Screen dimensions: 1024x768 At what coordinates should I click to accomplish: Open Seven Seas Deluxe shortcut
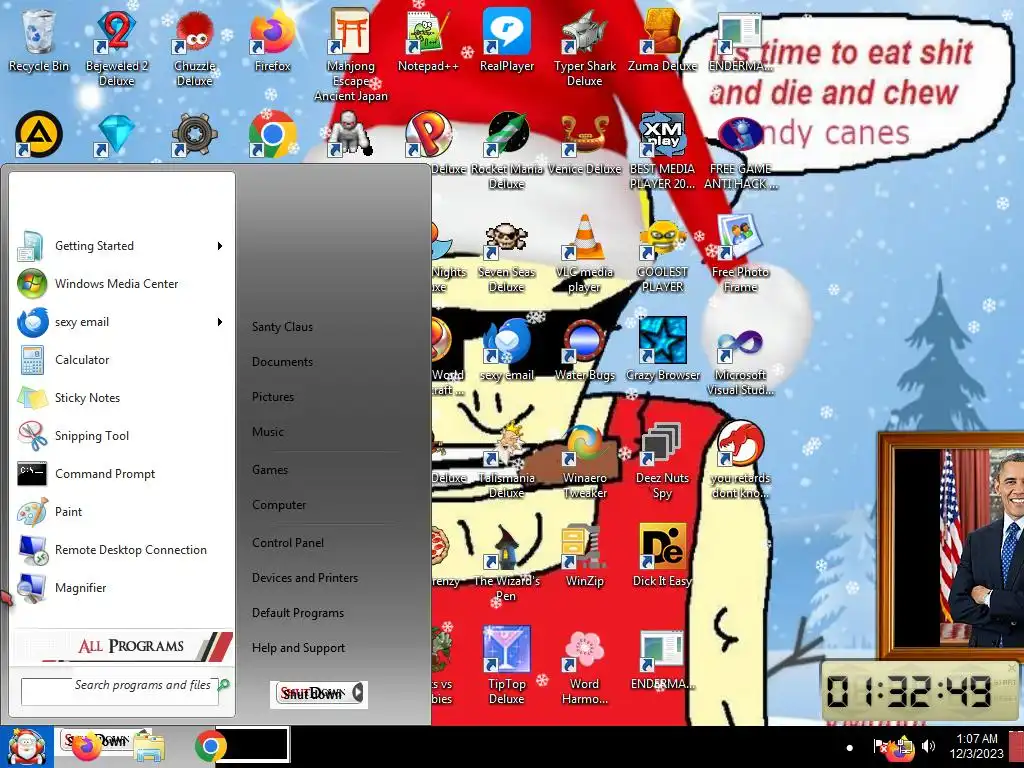tap(507, 253)
